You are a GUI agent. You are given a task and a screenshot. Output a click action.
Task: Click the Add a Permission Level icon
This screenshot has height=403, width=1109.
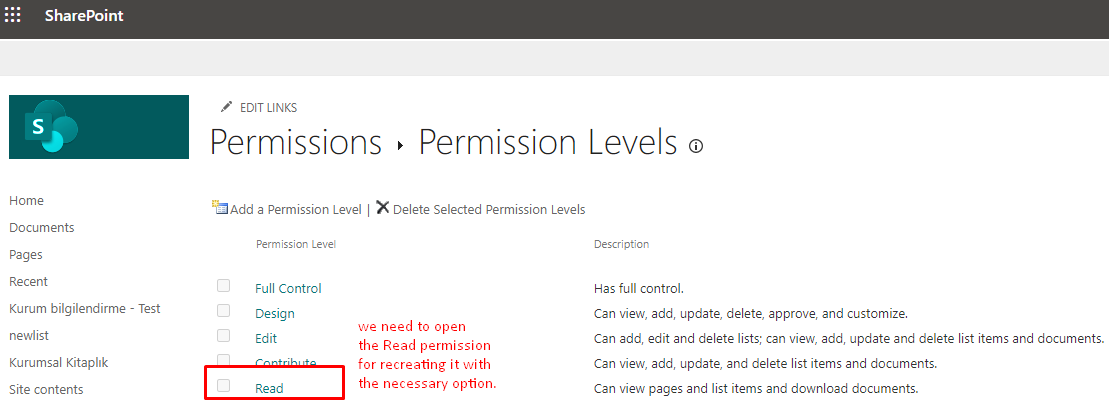[x=220, y=208]
